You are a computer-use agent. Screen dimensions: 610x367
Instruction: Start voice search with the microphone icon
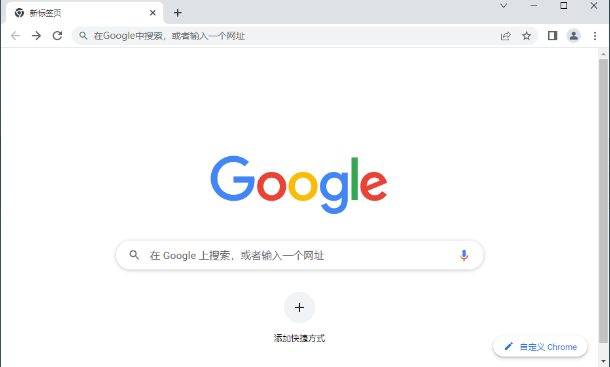click(x=464, y=255)
